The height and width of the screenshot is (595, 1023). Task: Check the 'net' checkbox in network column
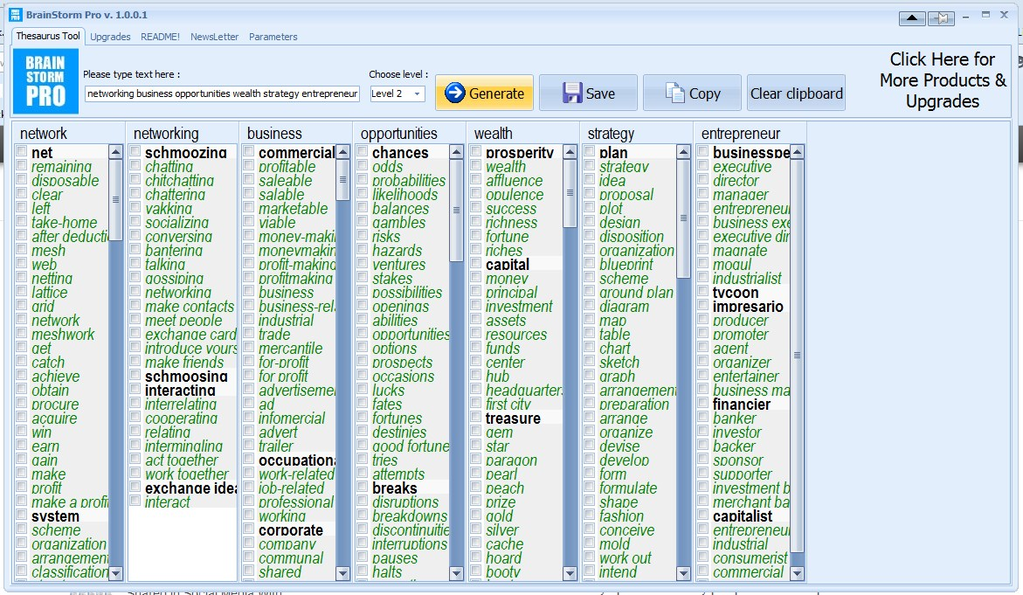coord(22,151)
